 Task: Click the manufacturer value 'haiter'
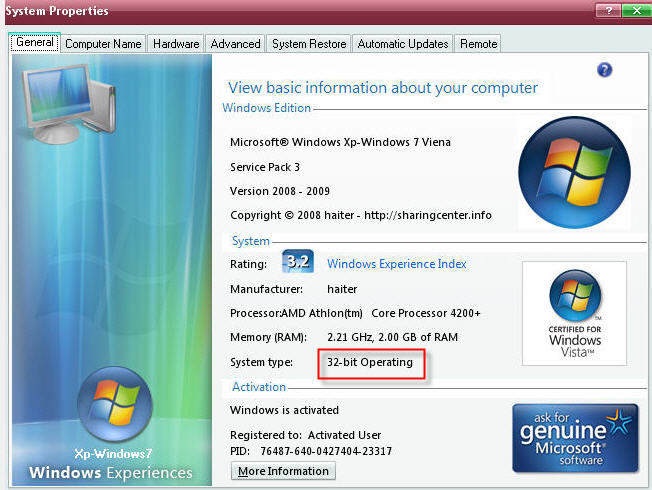342,289
